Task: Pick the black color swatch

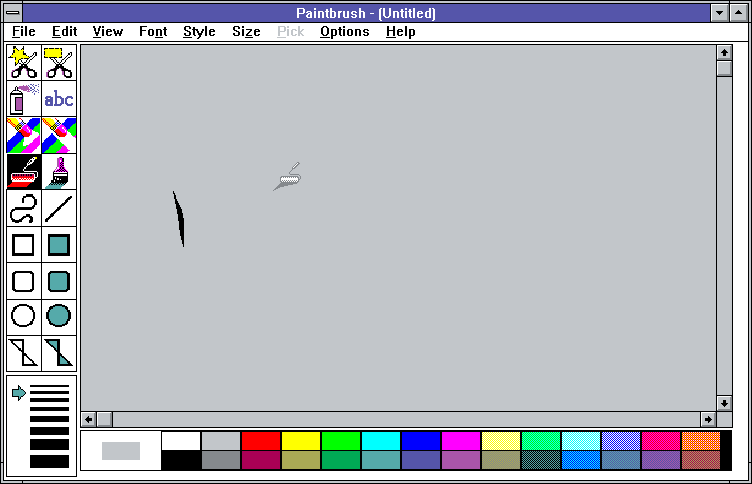Action: coord(181,460)
